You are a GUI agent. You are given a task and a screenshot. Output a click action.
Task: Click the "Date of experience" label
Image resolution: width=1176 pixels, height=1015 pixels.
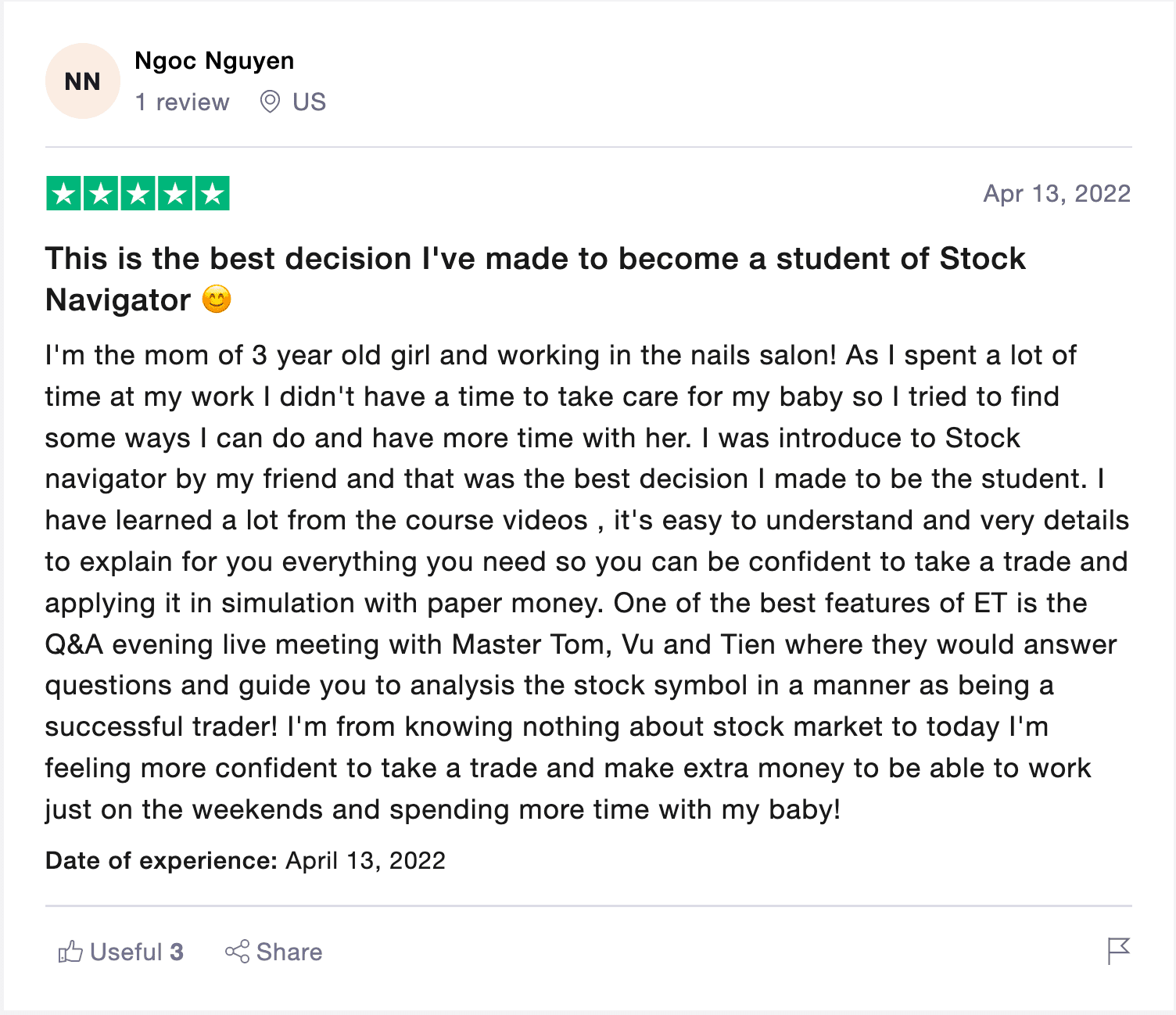tap(162, 861)
